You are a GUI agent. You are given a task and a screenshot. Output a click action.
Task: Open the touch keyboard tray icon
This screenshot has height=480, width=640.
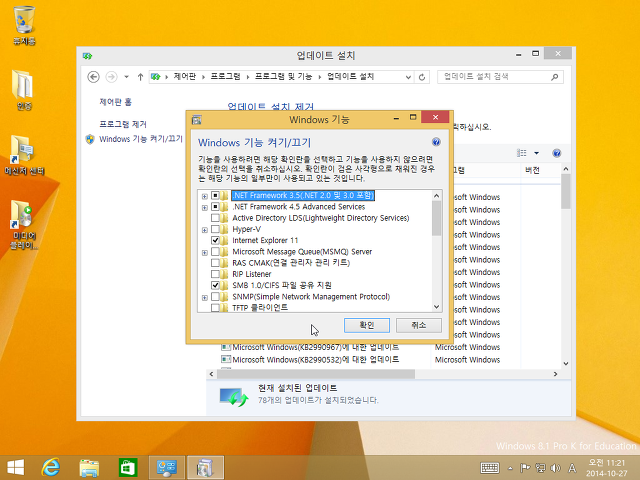489,468
